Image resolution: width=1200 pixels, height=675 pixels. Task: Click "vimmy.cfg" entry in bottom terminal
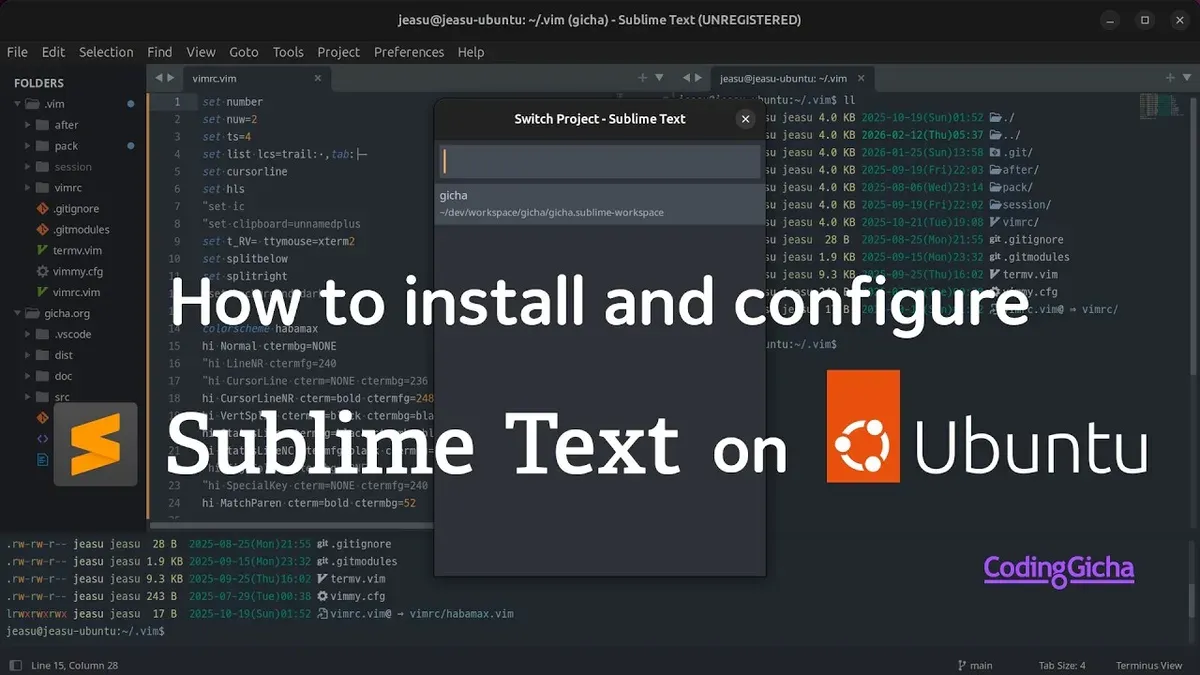(358, 596)
